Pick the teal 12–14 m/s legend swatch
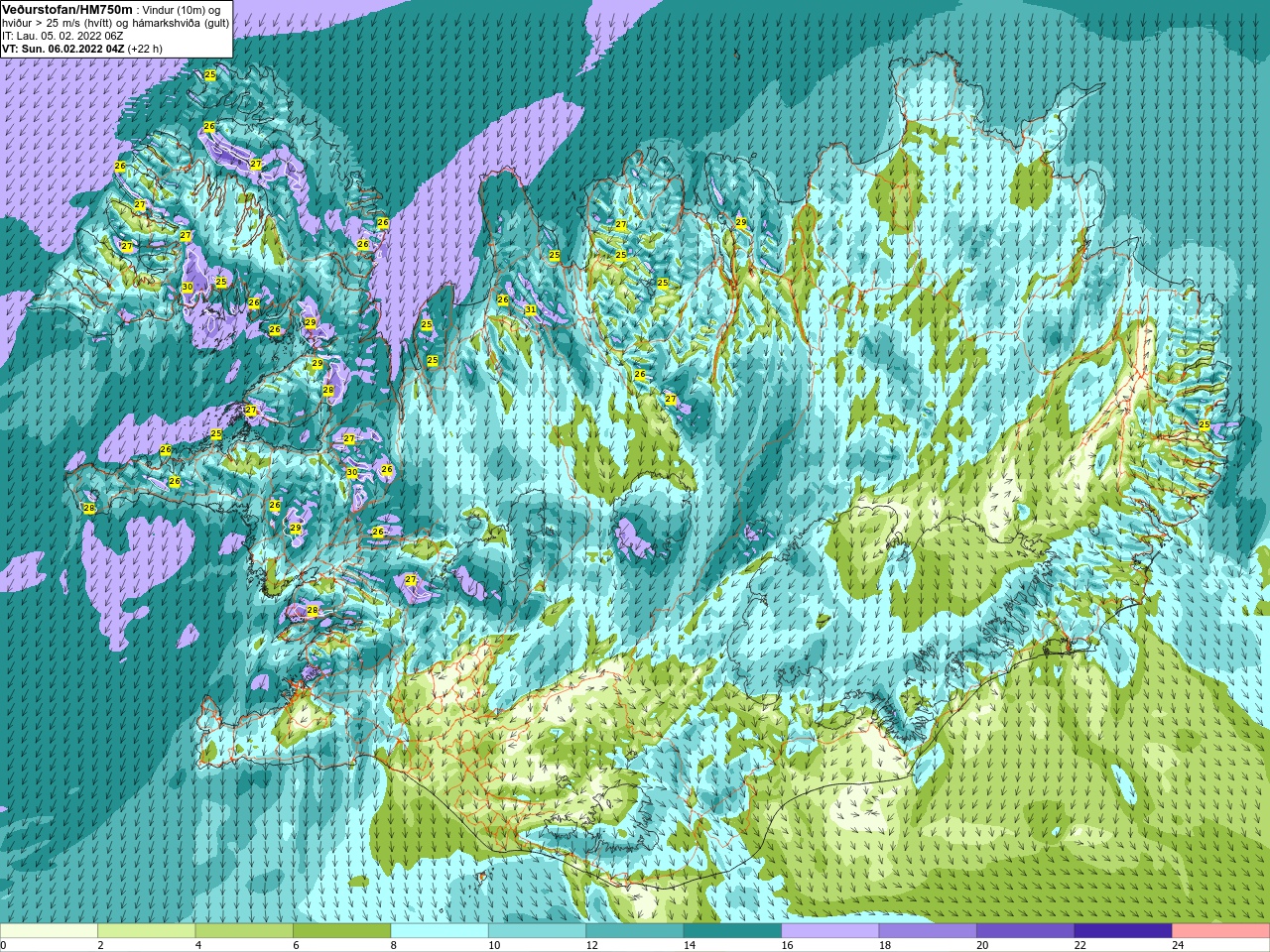 (x=635, y=931)
